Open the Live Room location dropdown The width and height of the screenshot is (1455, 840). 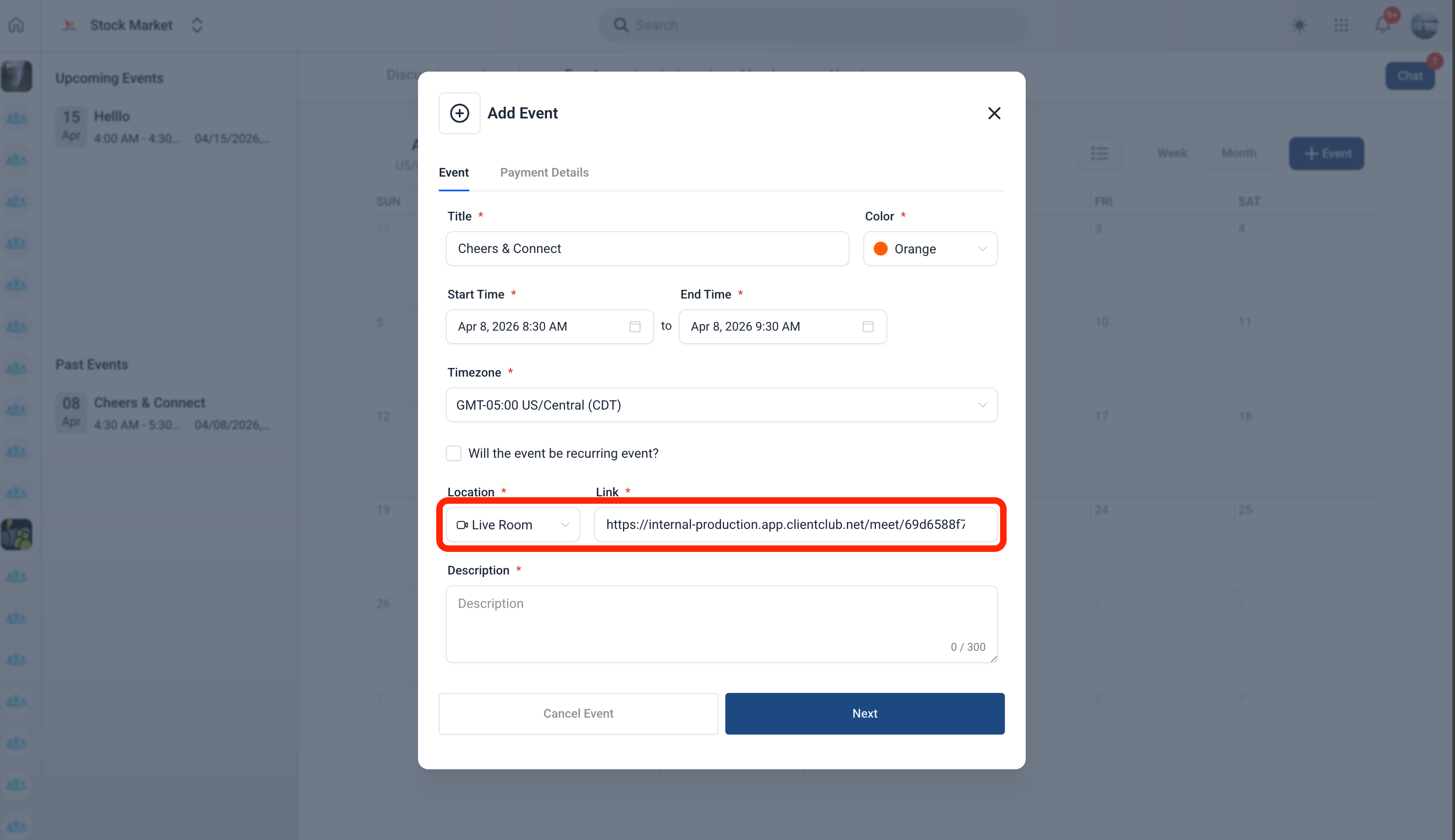tap(513, 525)
